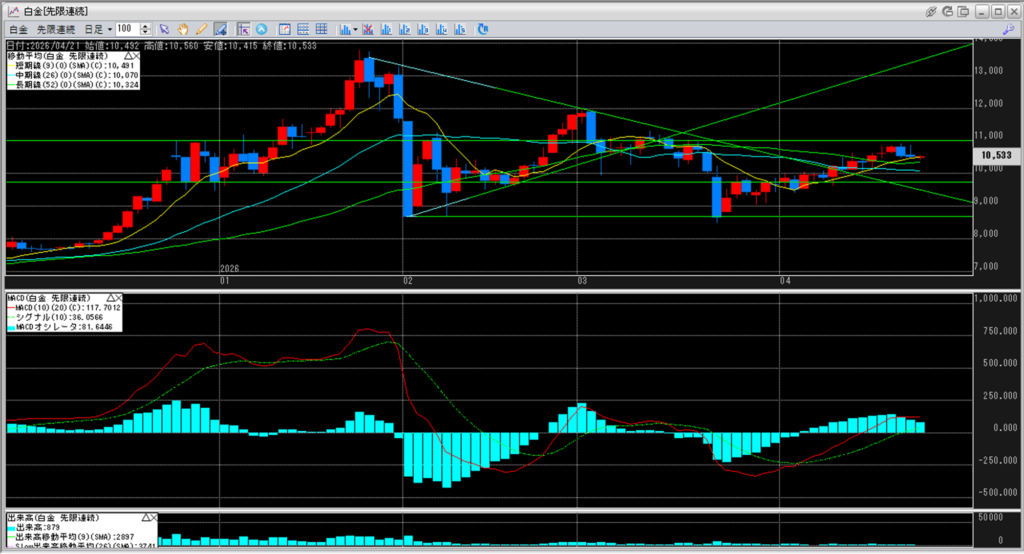Click the link-window chain icon in title bar
1024x554 pixels.
pyautogui.click(x=932, y=10)
